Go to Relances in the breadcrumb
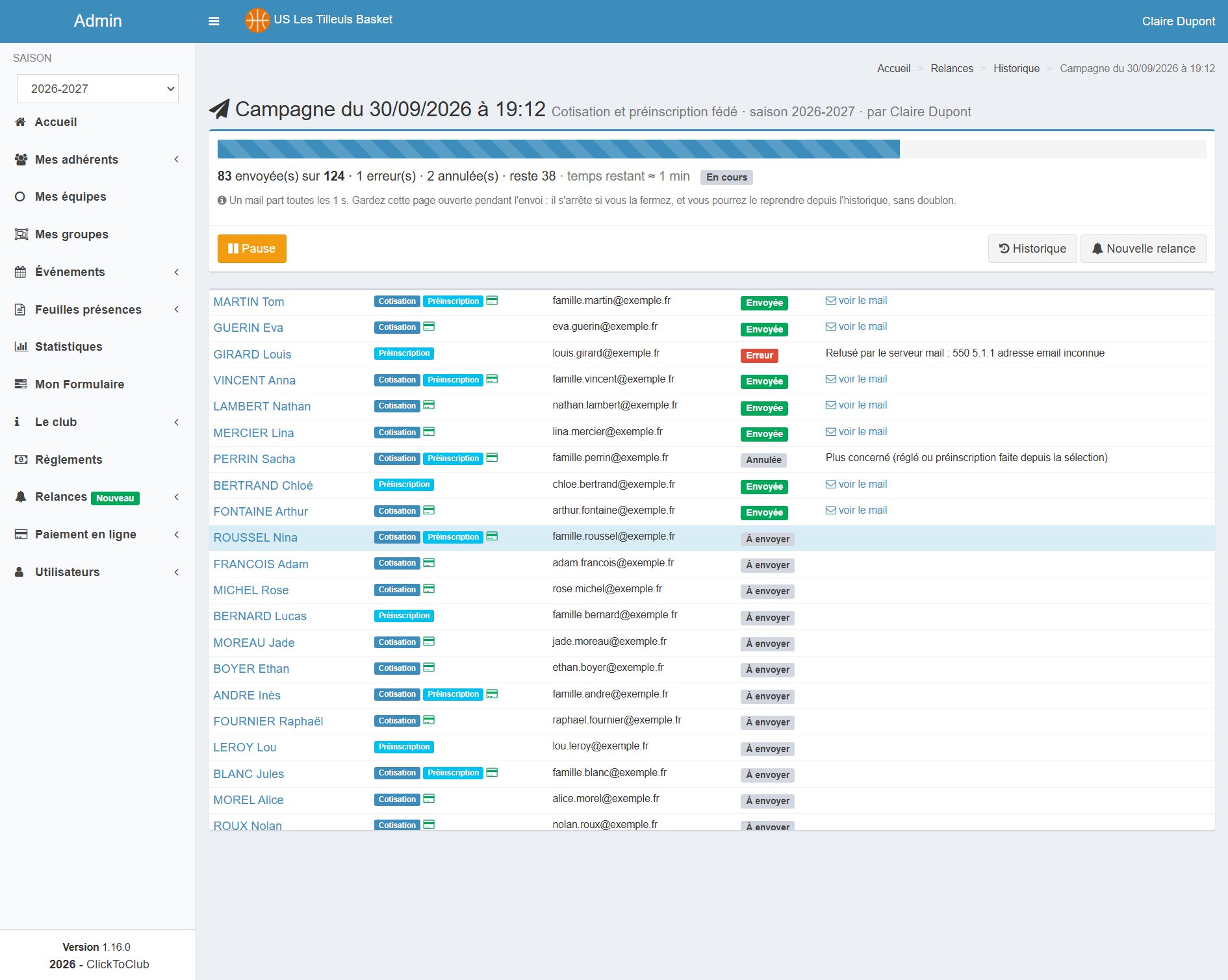The height and width of the screenshot is (980, 1228). (x=951, y=68)
